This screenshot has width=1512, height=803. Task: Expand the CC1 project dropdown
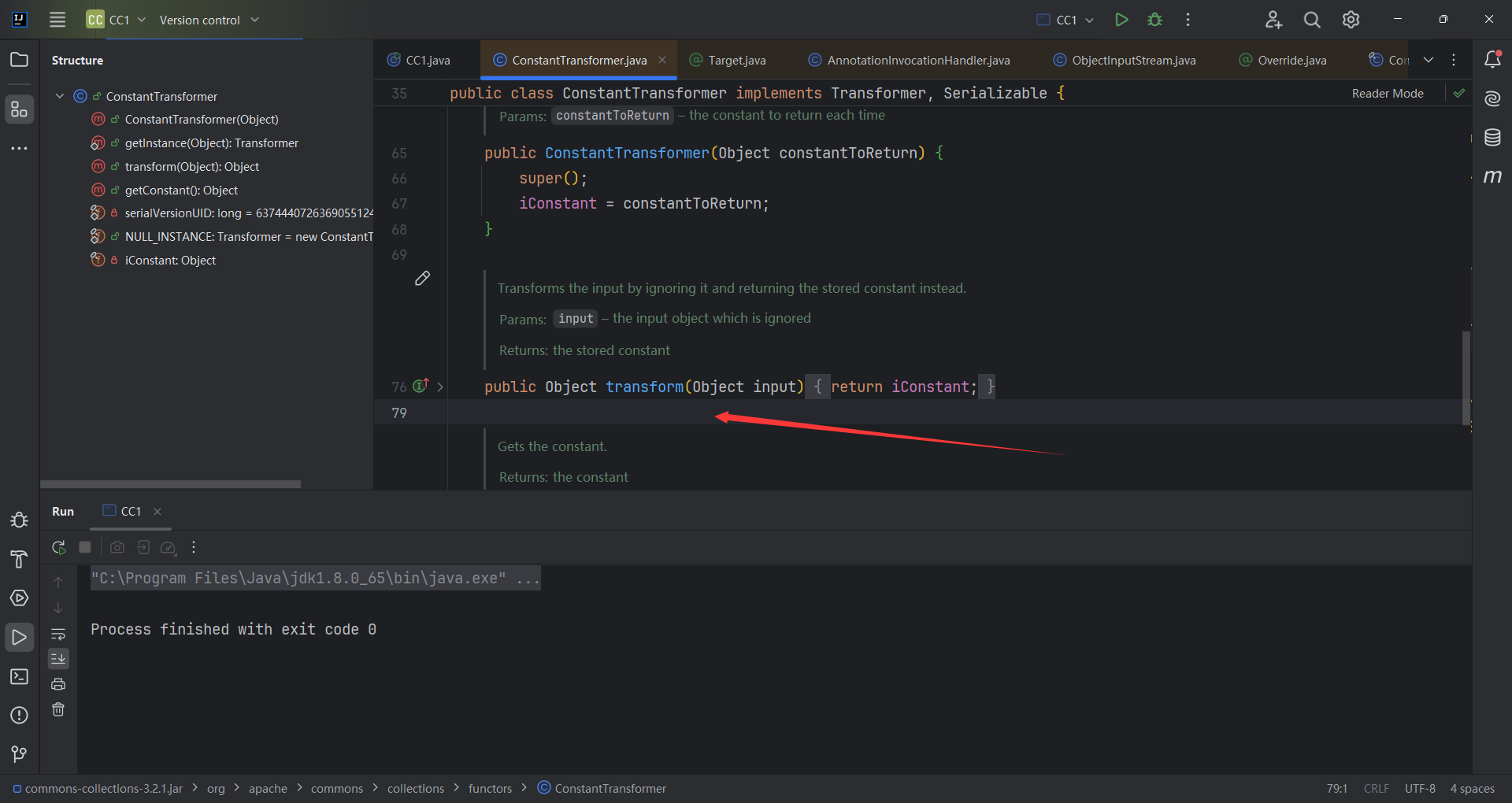point(117,20)
